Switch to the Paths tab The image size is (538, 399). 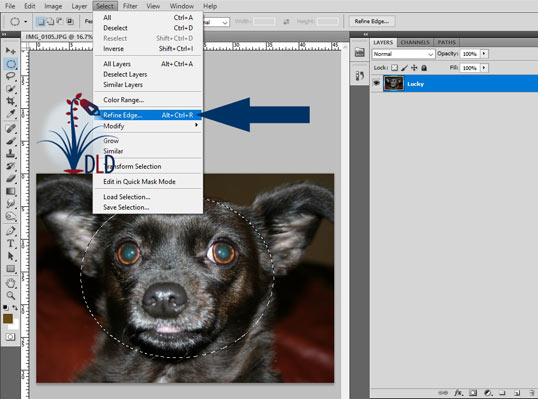point(446,42)
